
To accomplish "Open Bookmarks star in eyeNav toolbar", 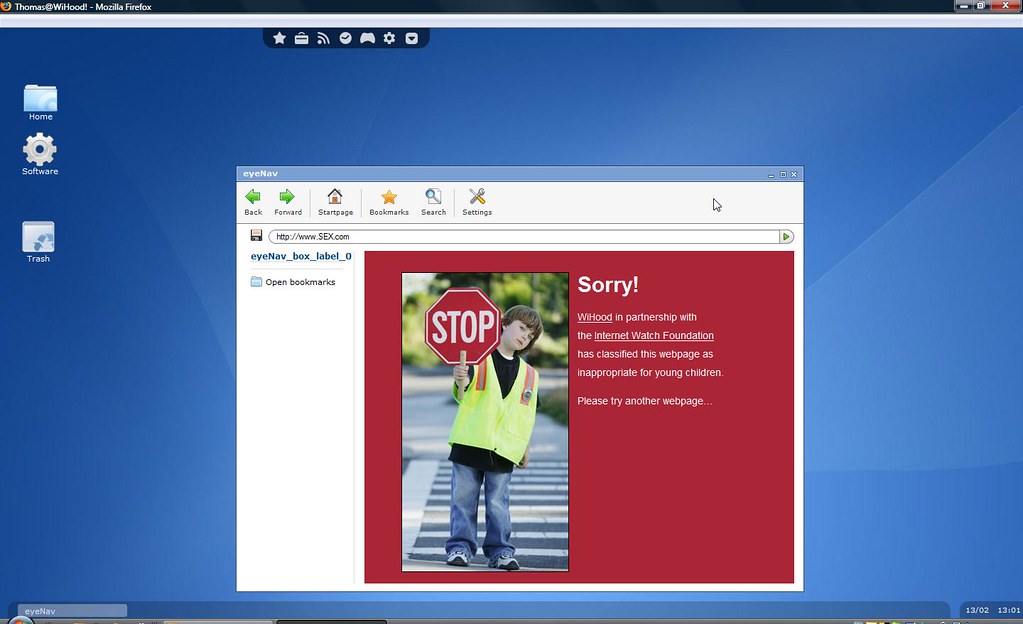I will (389, 202).
